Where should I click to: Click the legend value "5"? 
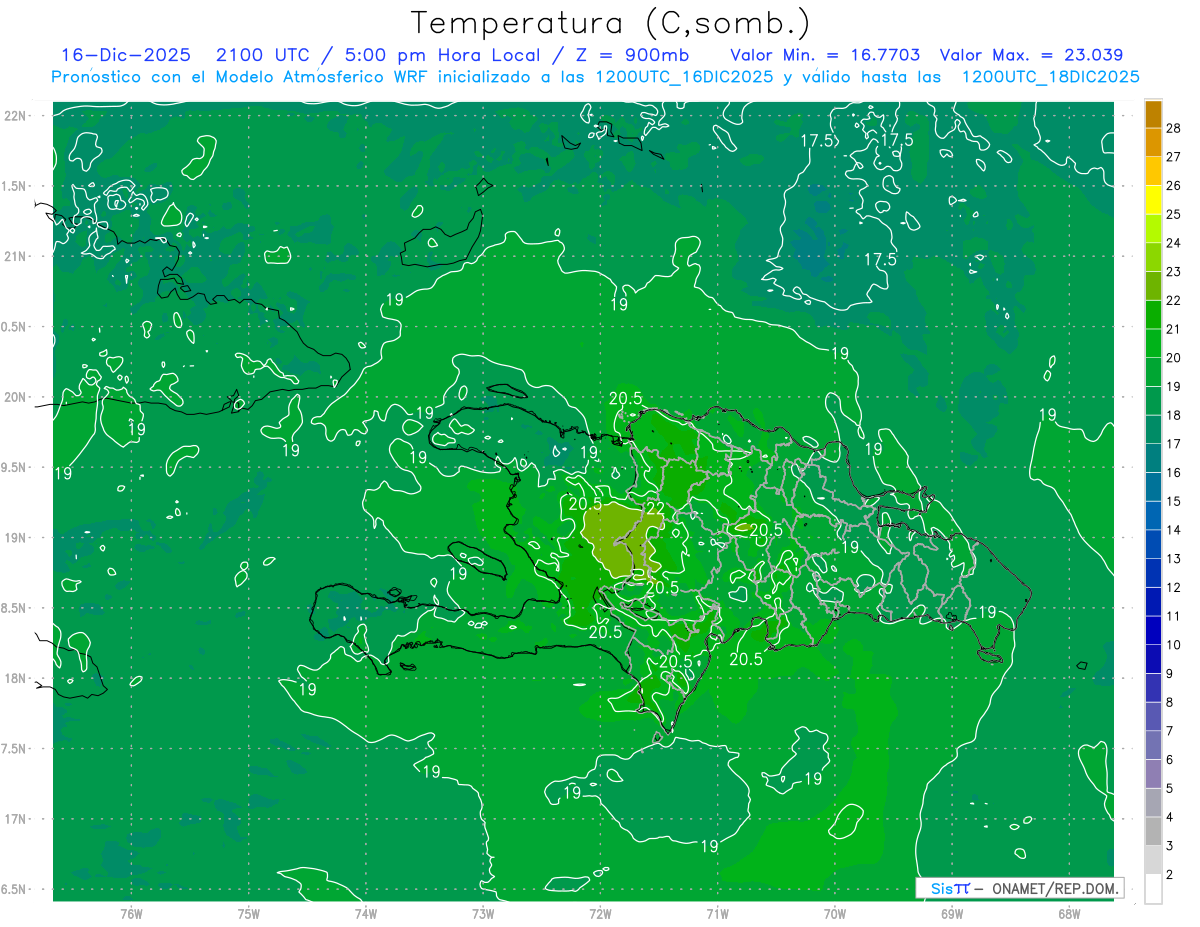[1171, 789]
